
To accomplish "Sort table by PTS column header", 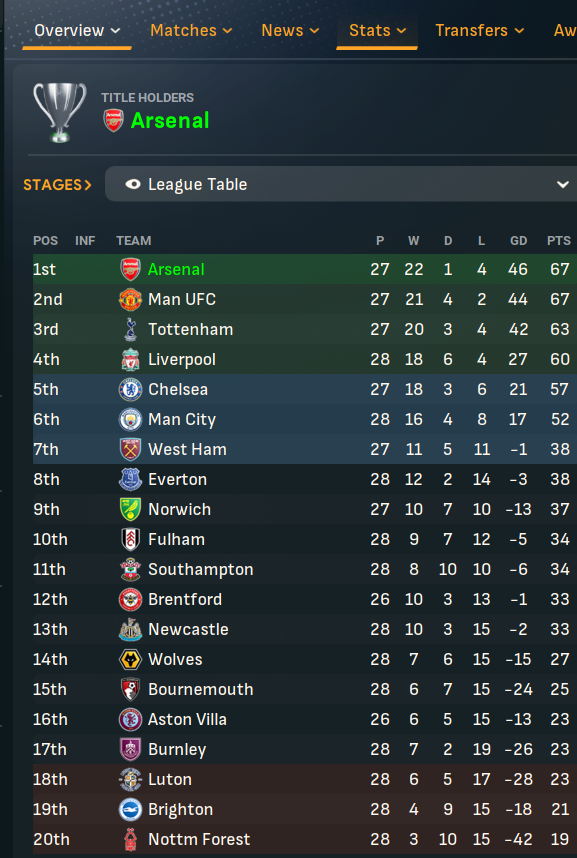I will tap(558, 241).
